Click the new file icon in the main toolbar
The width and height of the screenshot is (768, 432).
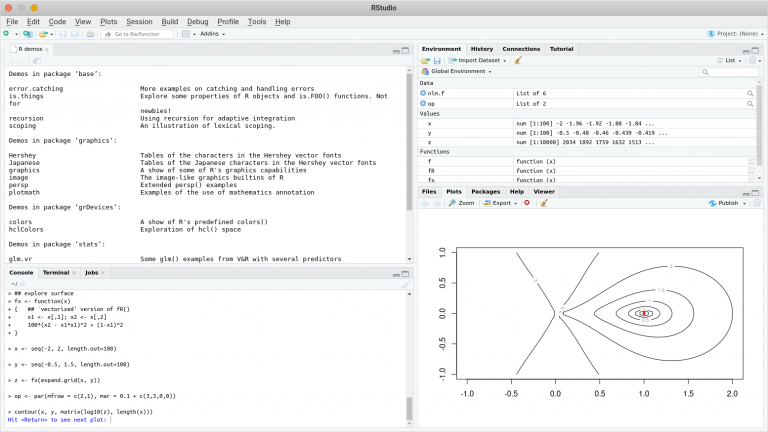[x=7, y=34]
